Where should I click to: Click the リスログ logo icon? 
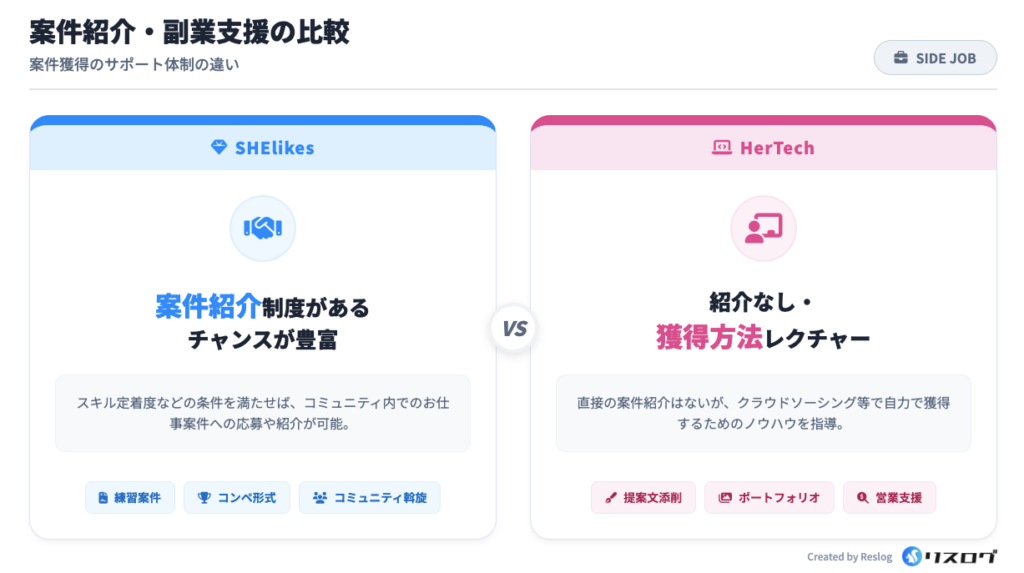(x=911, y=556)
